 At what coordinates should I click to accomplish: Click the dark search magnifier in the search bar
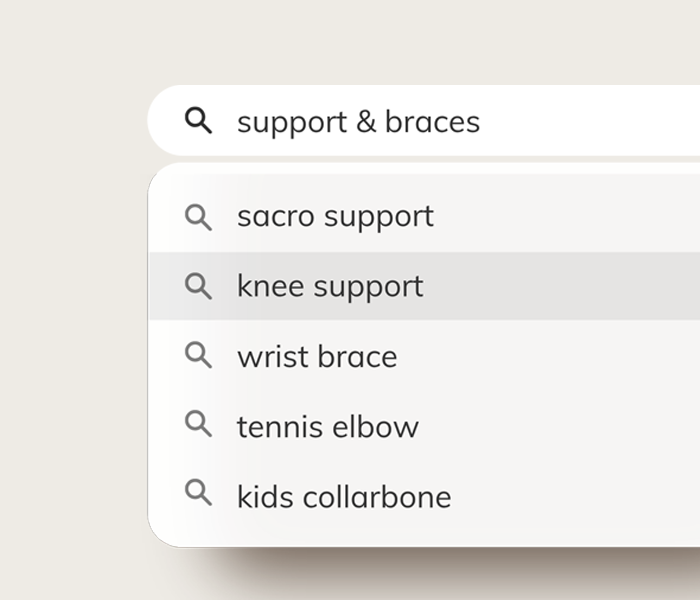click(x=198, y=120)
